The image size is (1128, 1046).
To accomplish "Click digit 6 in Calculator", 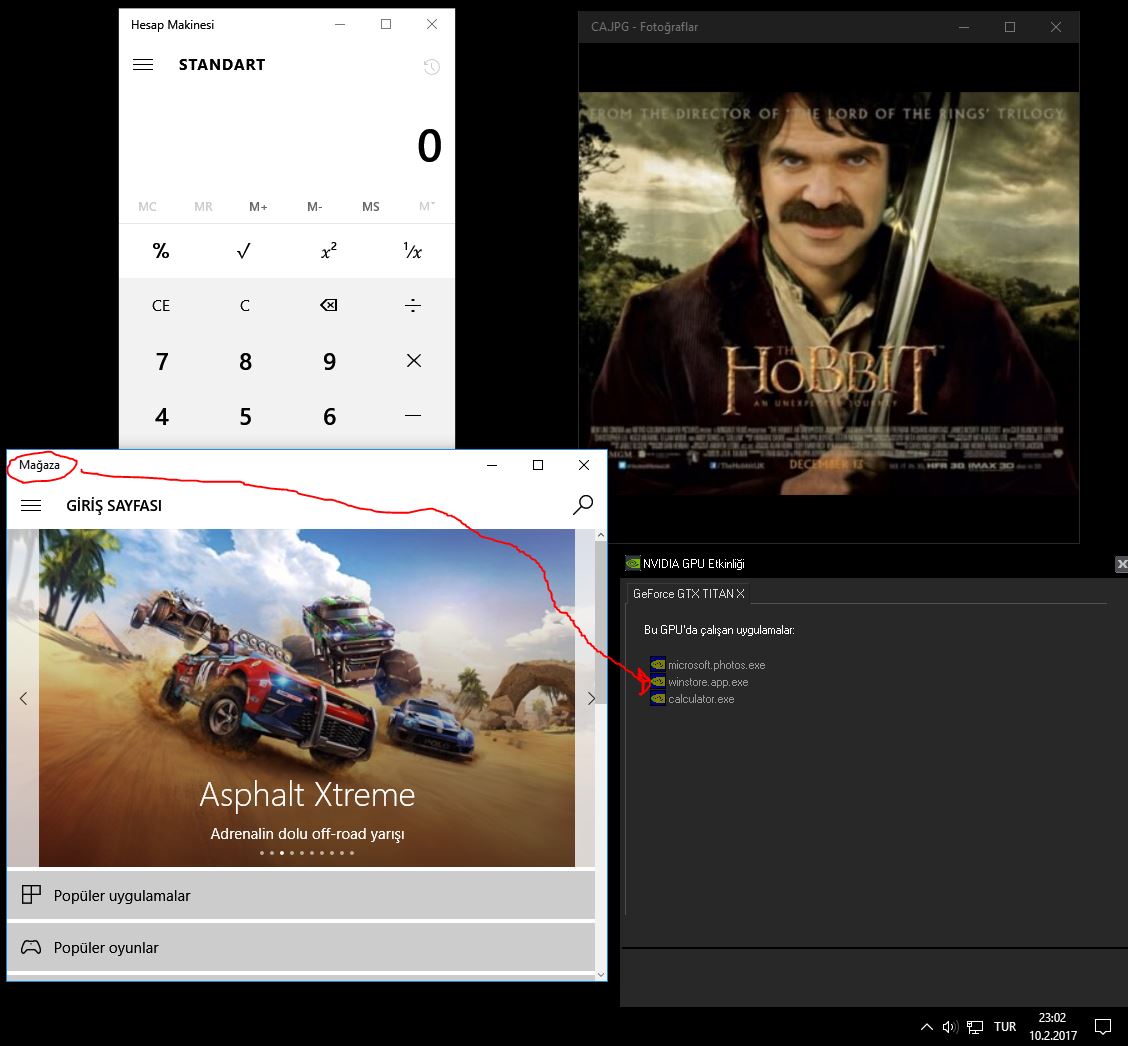I will pyautogui.click(x=329, y=416).
